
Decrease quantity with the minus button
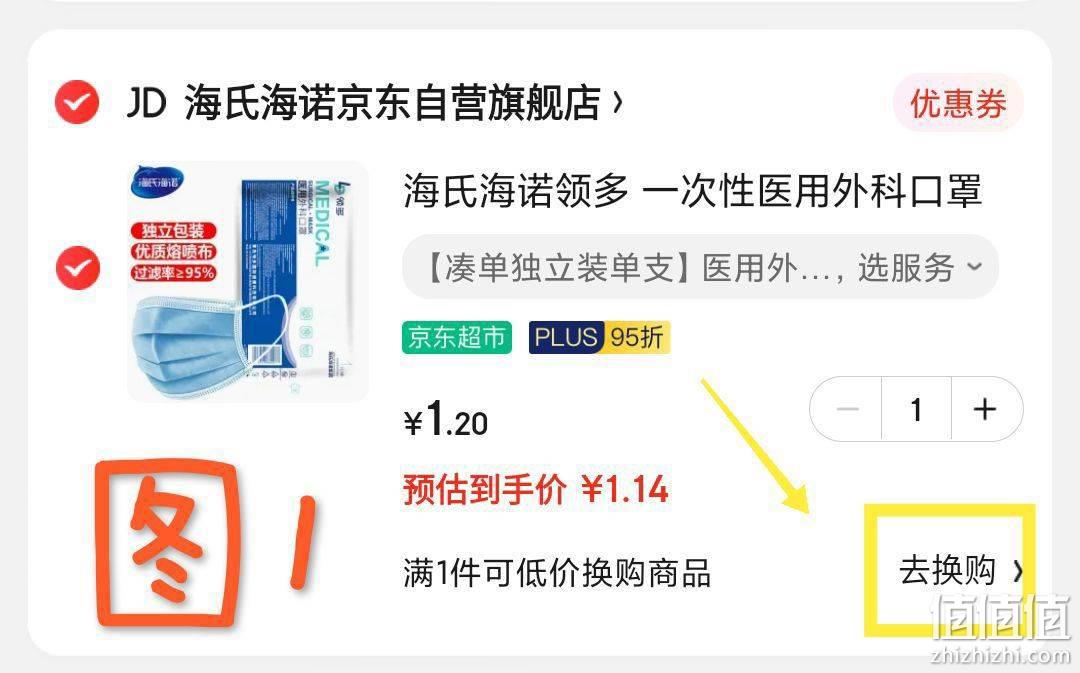point(847,409)
